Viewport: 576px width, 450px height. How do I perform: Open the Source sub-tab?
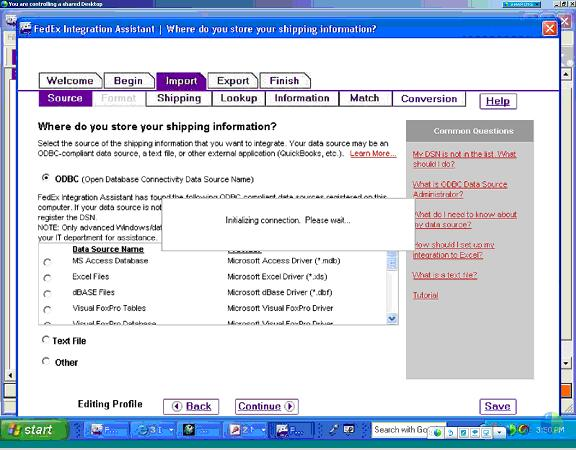[65, 98]
